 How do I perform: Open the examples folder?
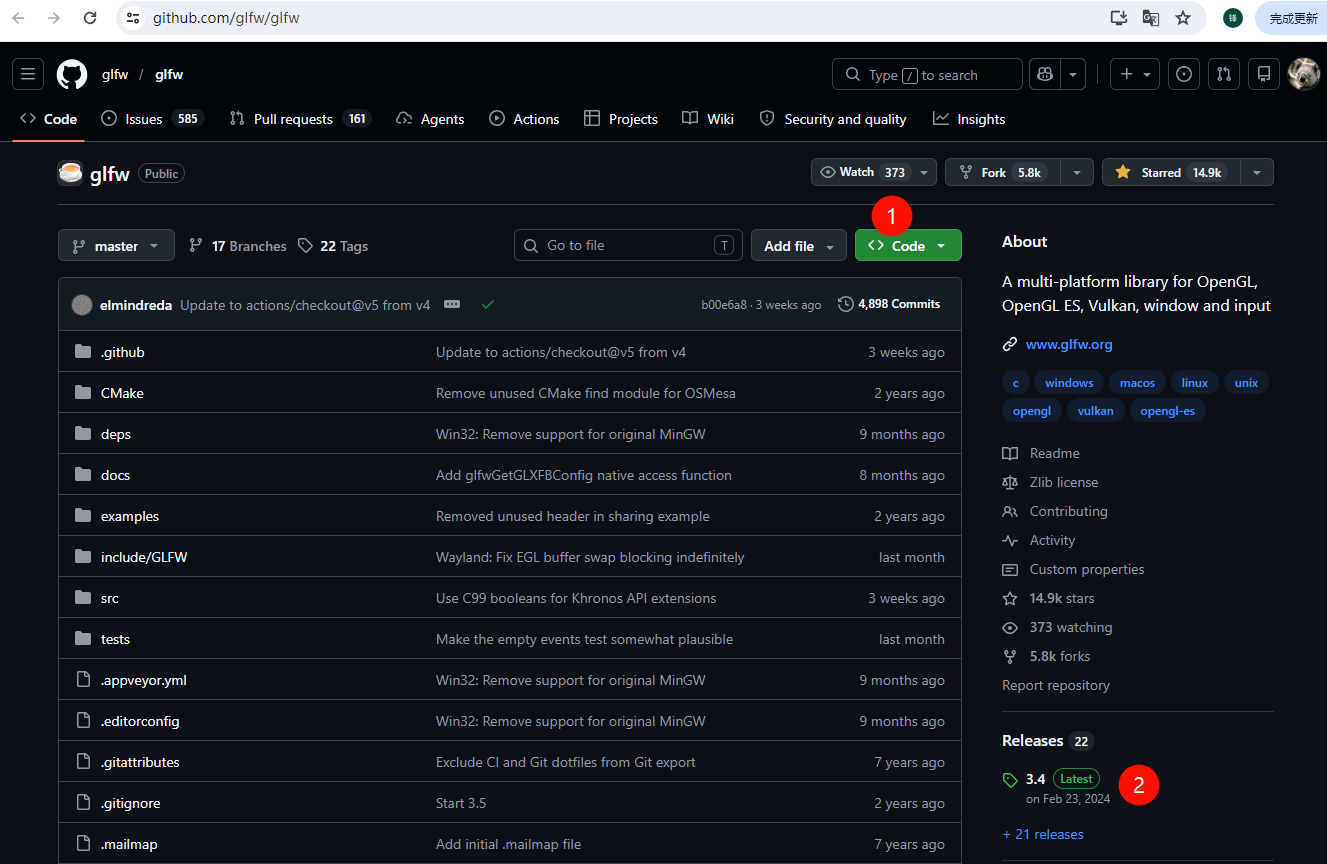click(130, 516)
